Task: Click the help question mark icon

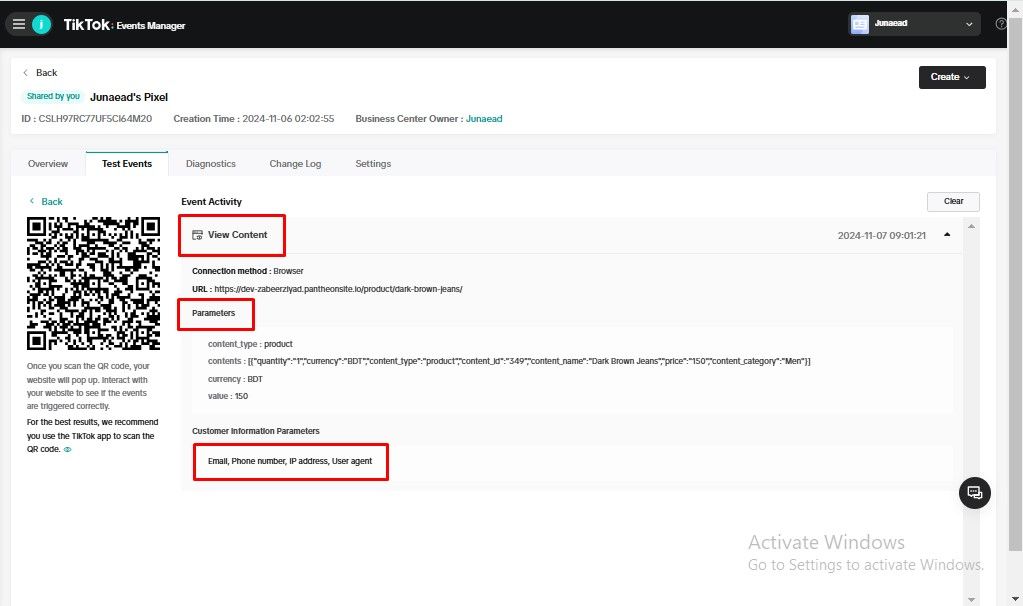Action: [x=1001, y=24]
